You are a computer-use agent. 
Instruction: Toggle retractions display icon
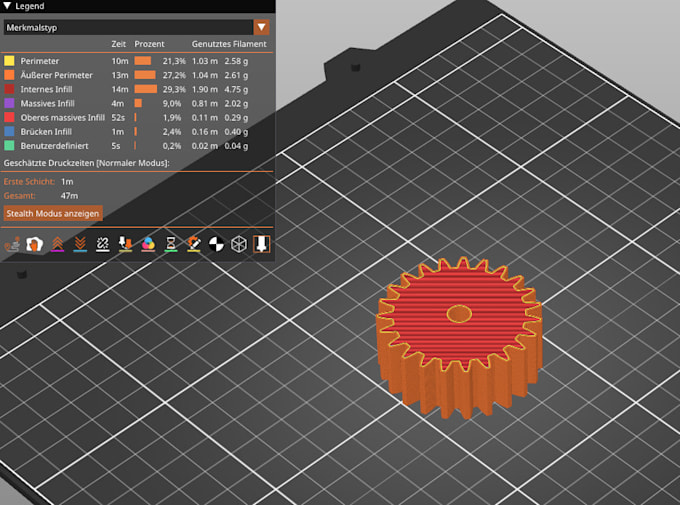coord(57,244)
